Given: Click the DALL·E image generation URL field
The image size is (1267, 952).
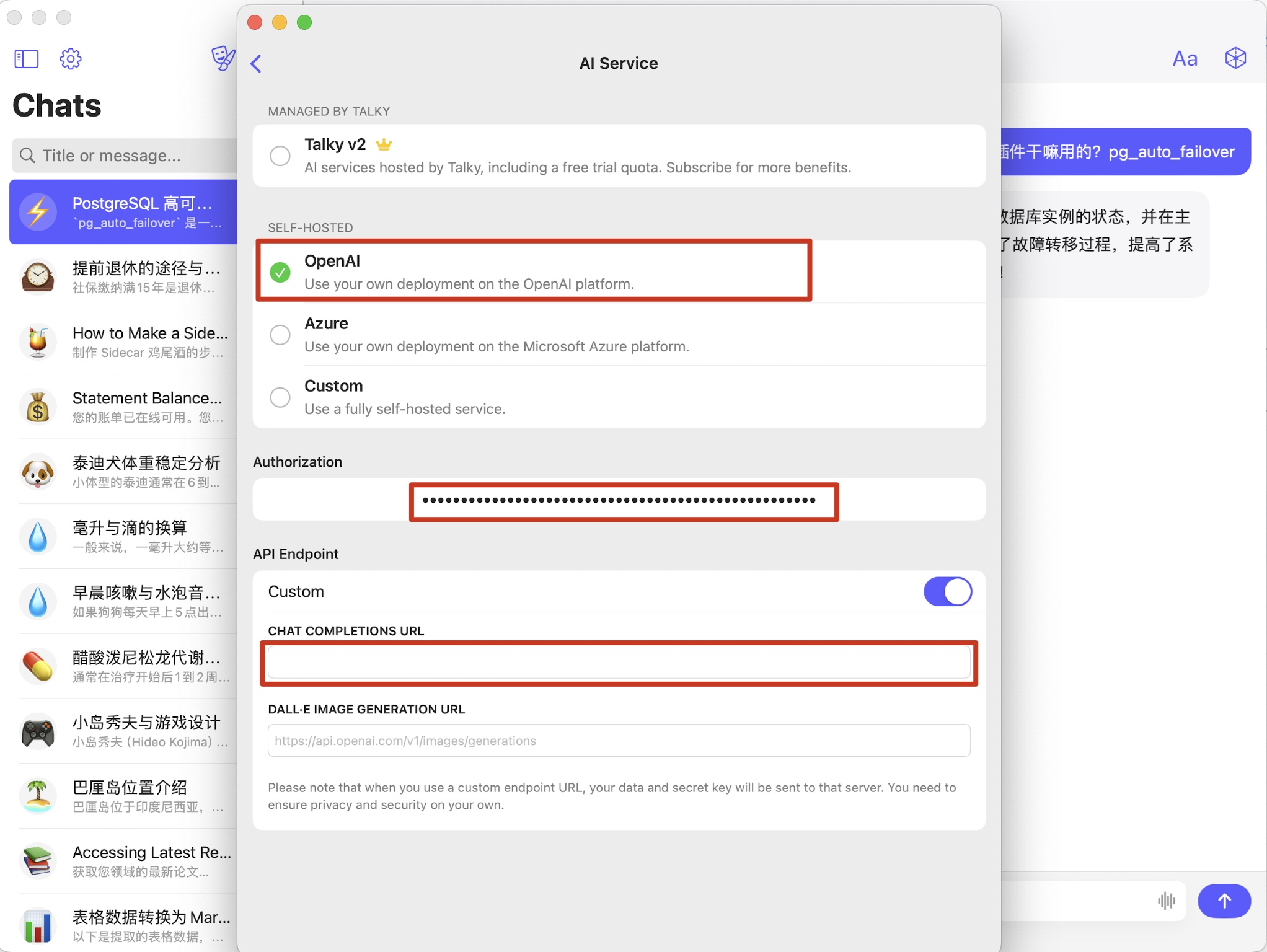Looking at the screenshot, I should [619, 741].
